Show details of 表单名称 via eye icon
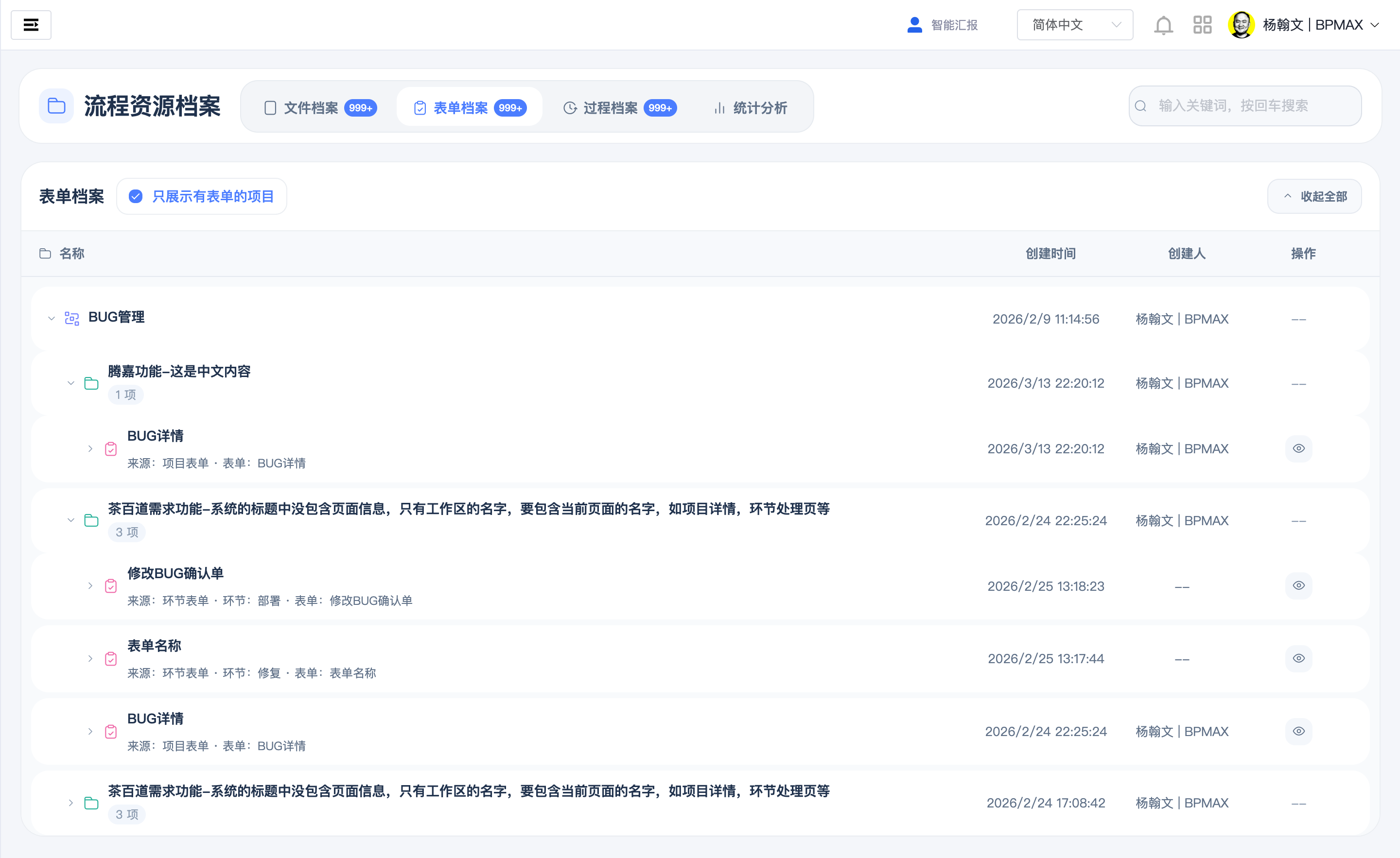 click(1299, 658)
